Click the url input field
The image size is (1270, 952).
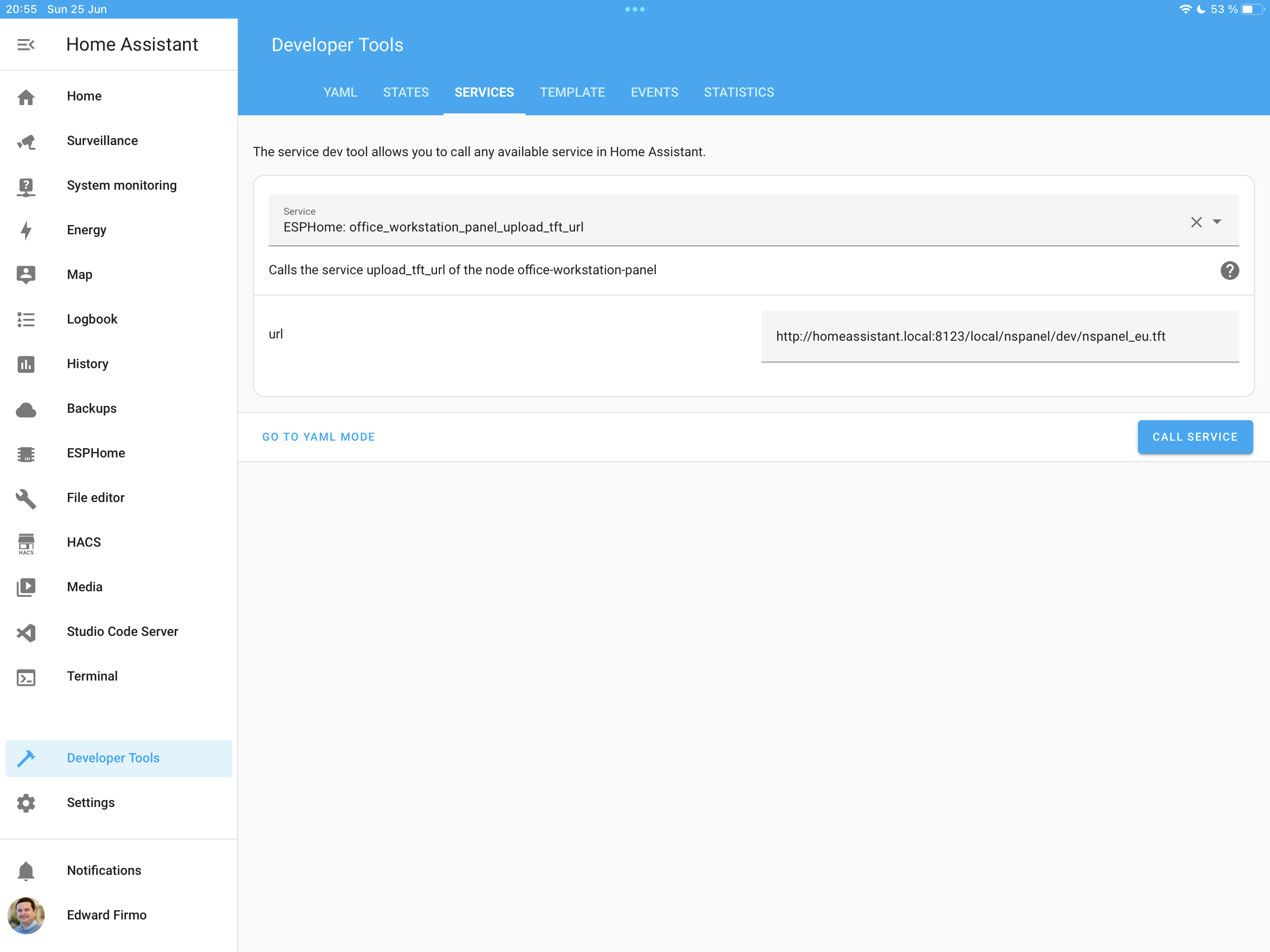pos(999,337)
